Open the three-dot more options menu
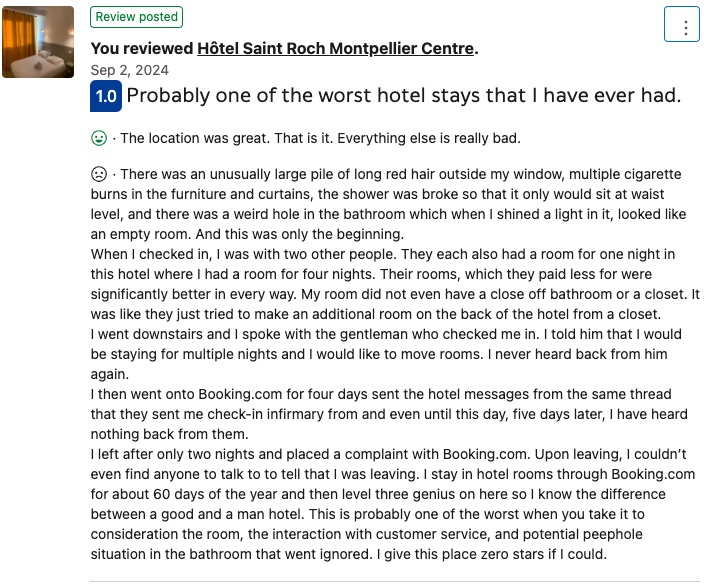704x588 pixels. click(685, 27)
